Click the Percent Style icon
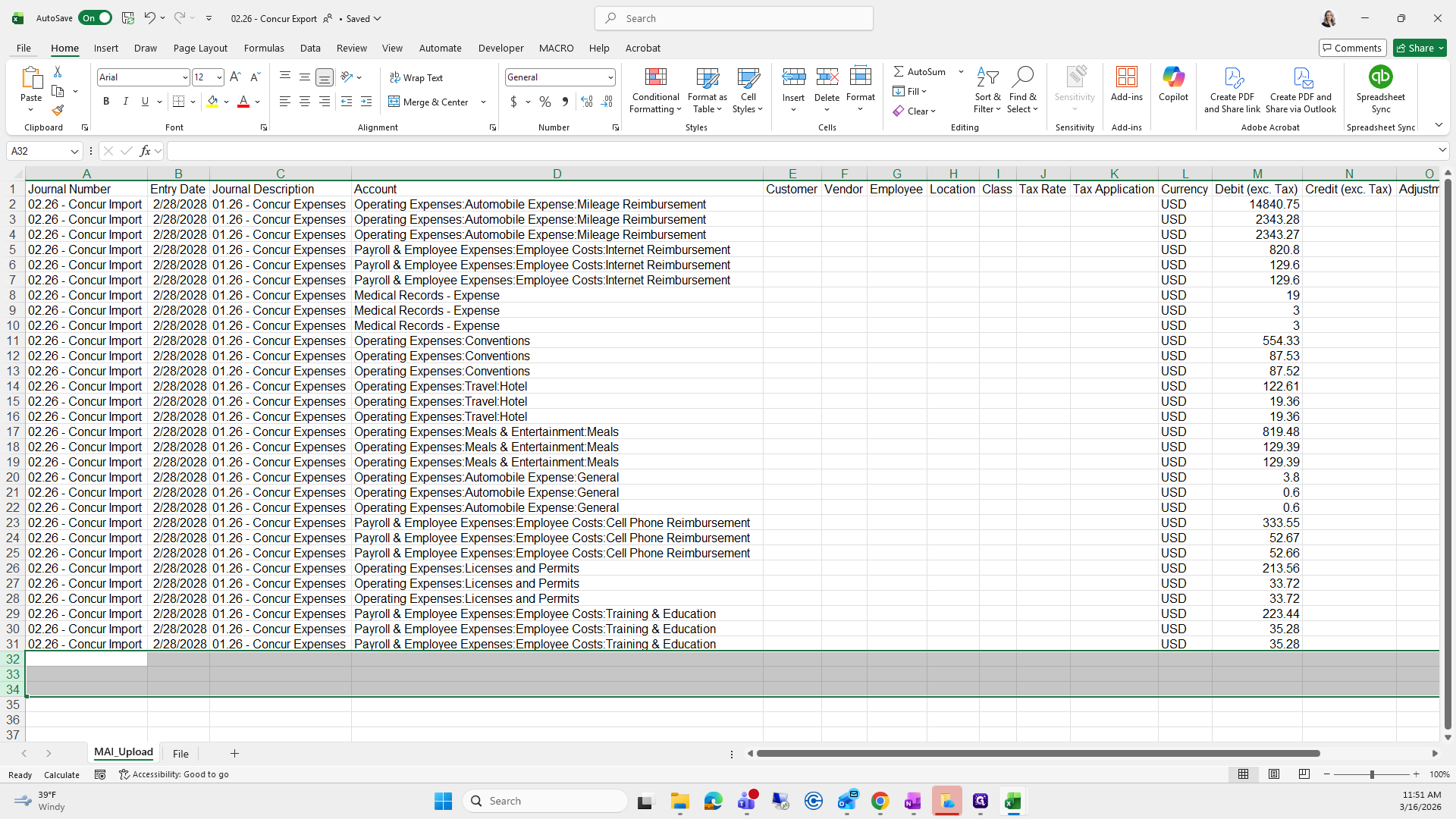The image size is (1456, 819). 544,102
